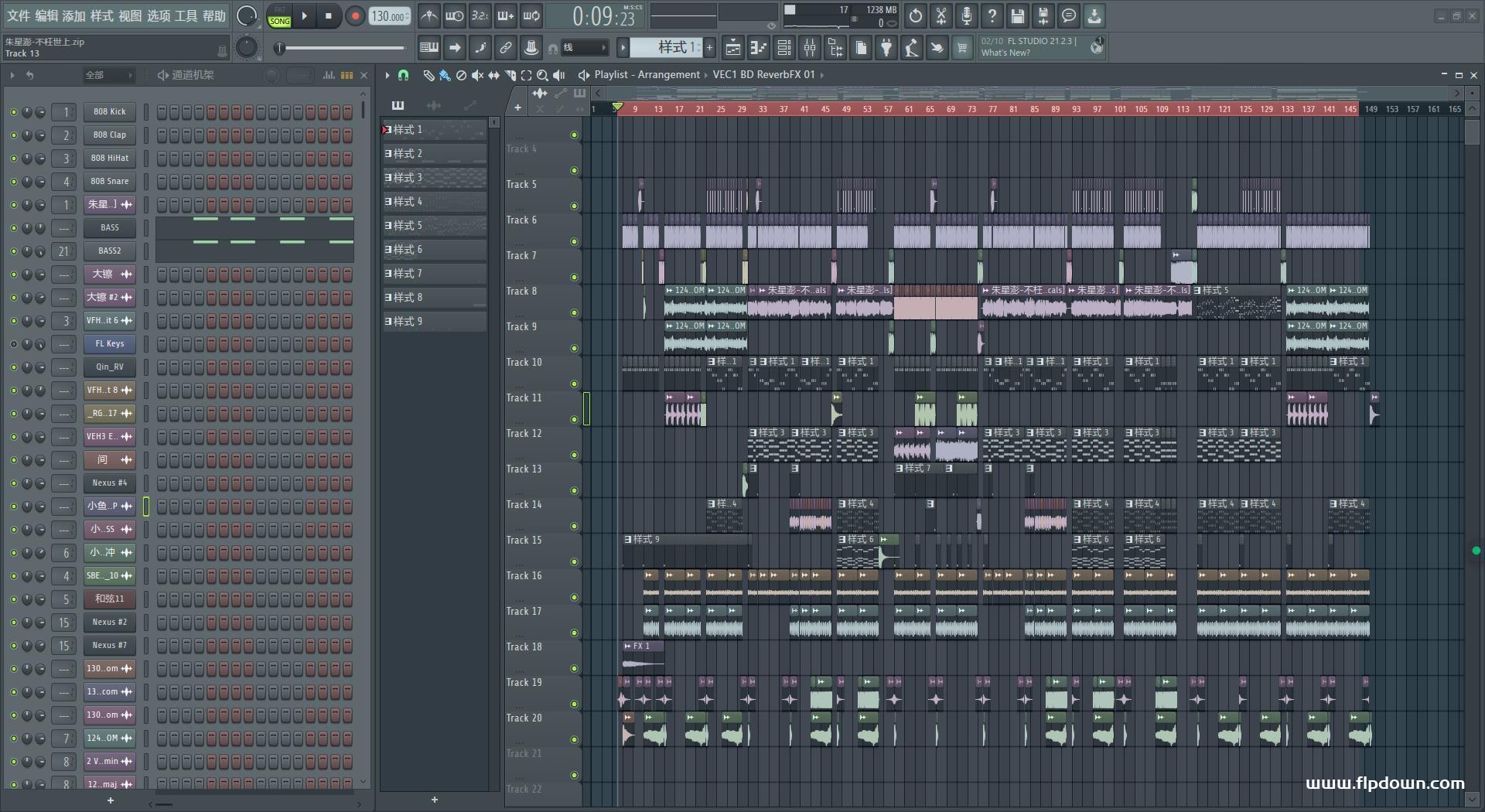The image size is (1485, 812).
Task: Click the undo history circular arrow icon
Action: coord(916,15)
